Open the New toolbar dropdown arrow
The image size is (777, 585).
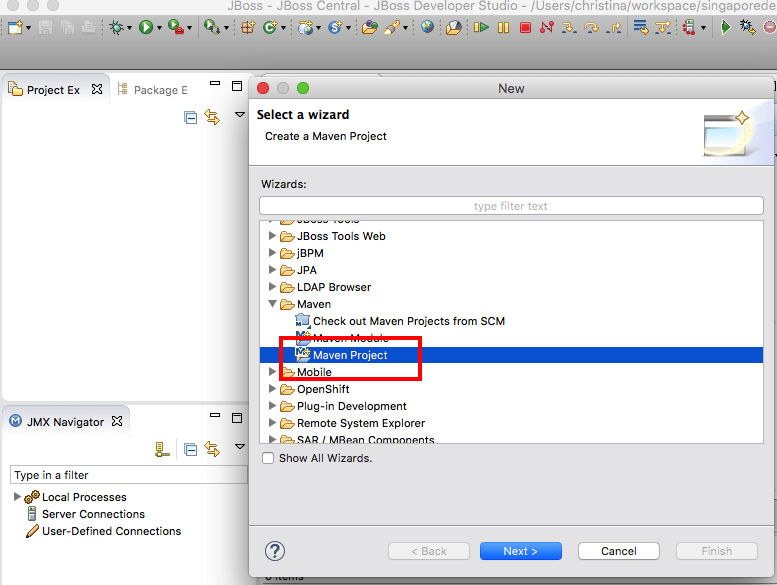(28, 28)
